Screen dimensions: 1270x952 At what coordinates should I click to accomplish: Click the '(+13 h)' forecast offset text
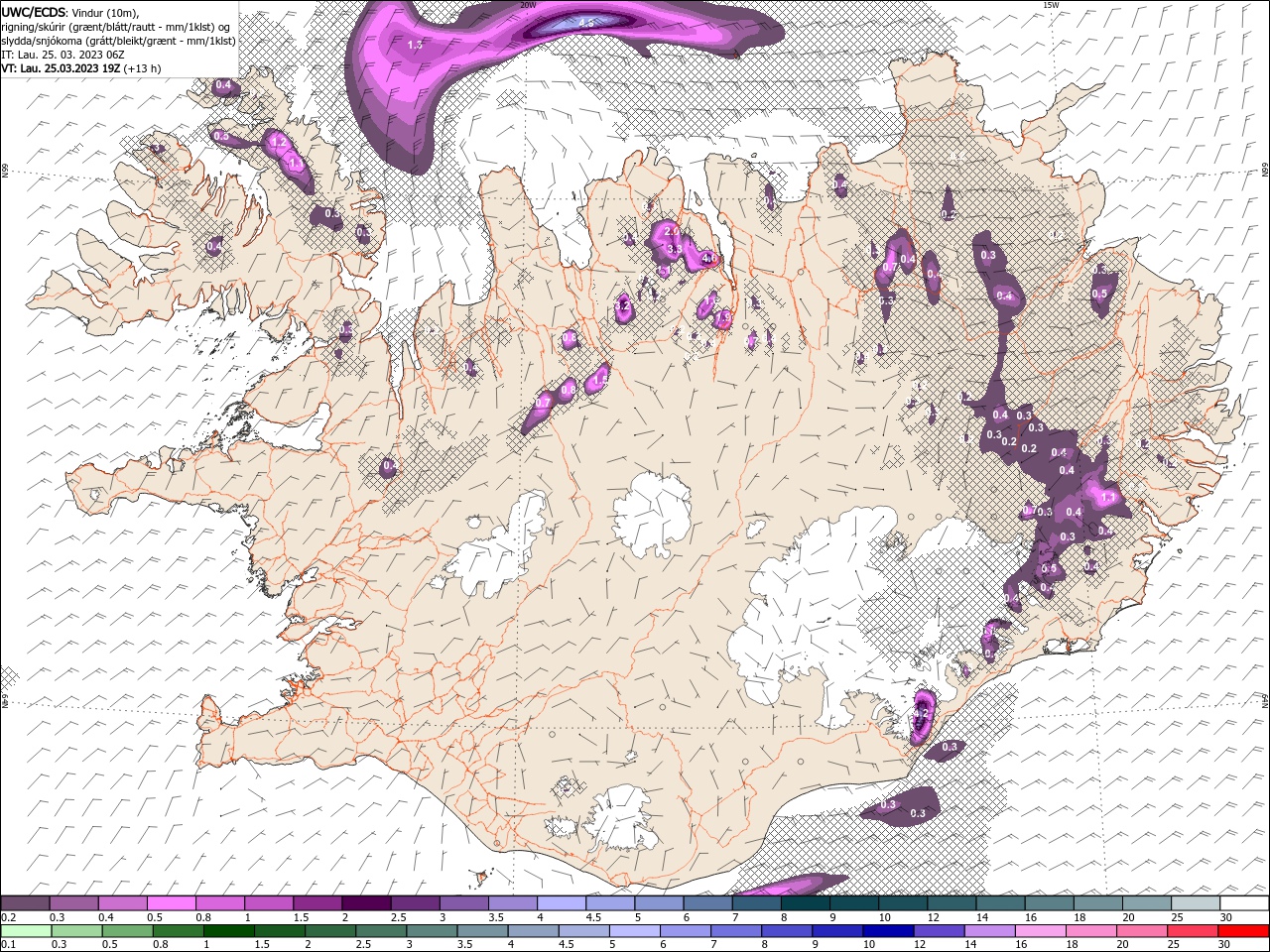coord(143,68)
